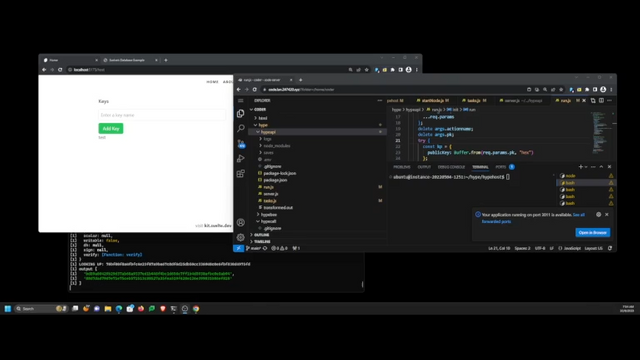The height and width of the screenshot is (360, 640).
Task: Click new terminal plus icon
Action: (x=580, y=167)
